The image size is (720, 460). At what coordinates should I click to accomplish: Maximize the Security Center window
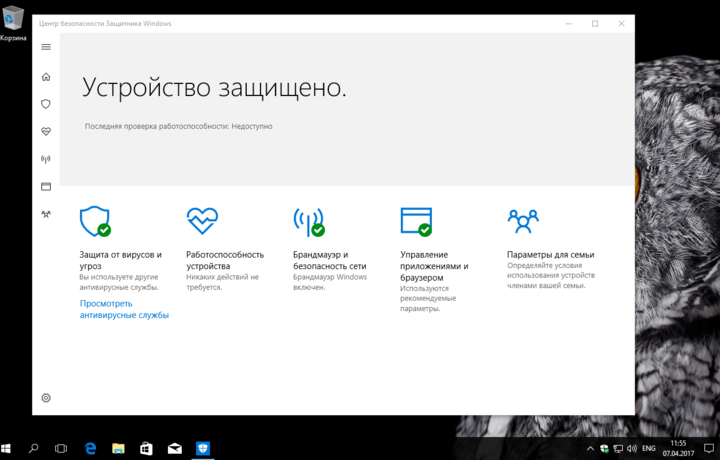pyautogui.click(x=595, y=23)
